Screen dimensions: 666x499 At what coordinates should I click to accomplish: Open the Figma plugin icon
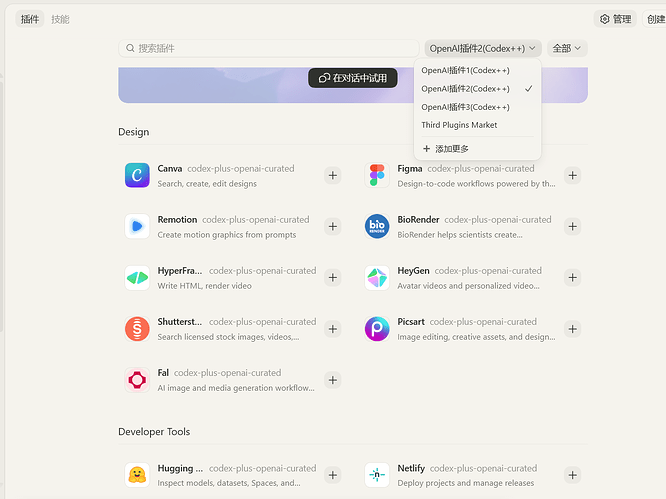point(377,175)
